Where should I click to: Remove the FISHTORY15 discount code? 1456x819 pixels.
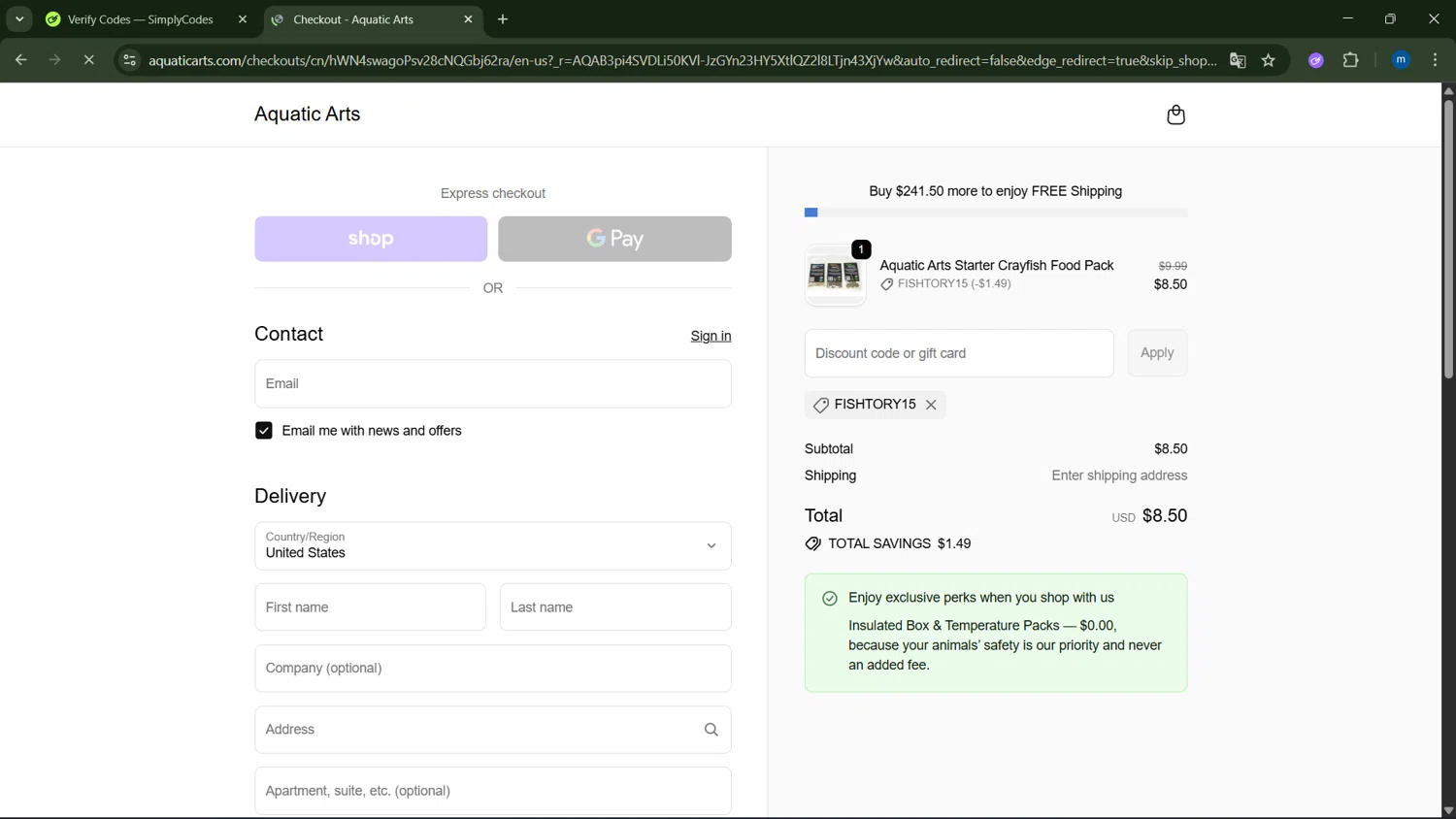pos(931,405)
